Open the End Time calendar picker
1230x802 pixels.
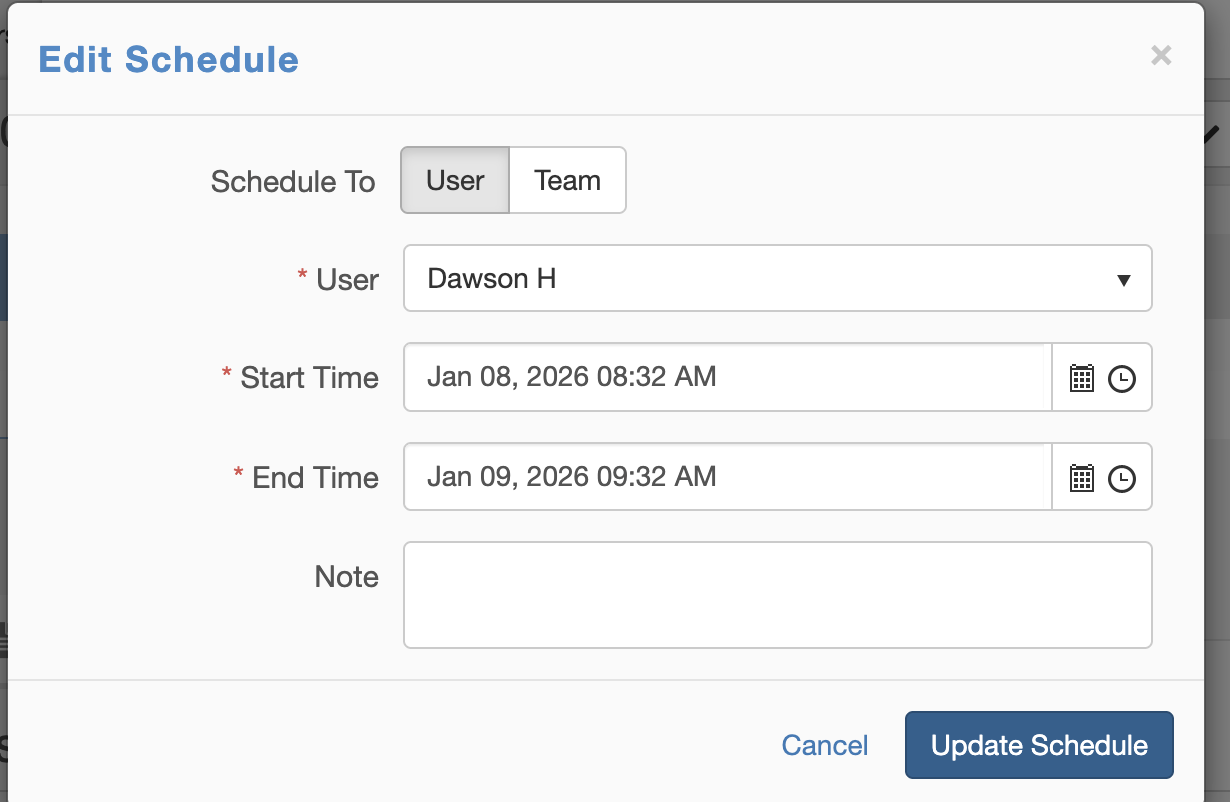[x=1081, y=478]
